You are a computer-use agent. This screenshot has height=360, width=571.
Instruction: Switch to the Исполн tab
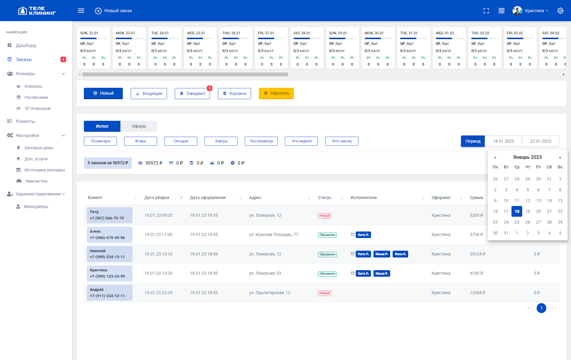point(102,126)
